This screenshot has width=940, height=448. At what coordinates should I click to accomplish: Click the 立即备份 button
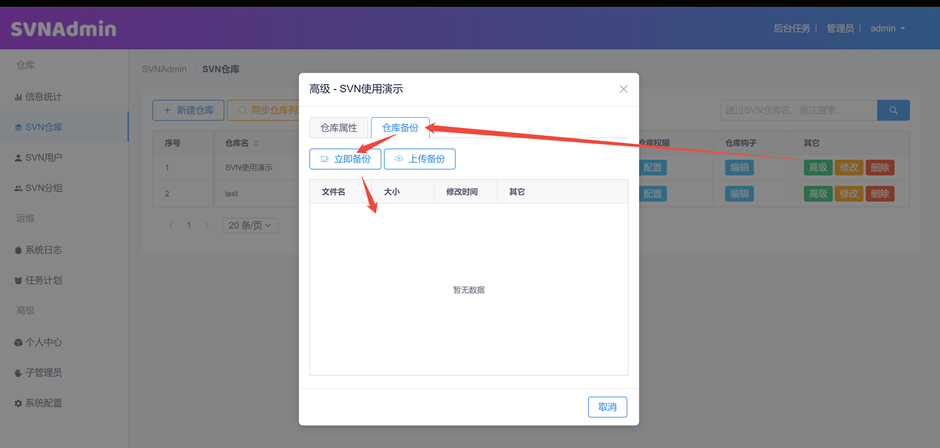[x=345, y=160]
